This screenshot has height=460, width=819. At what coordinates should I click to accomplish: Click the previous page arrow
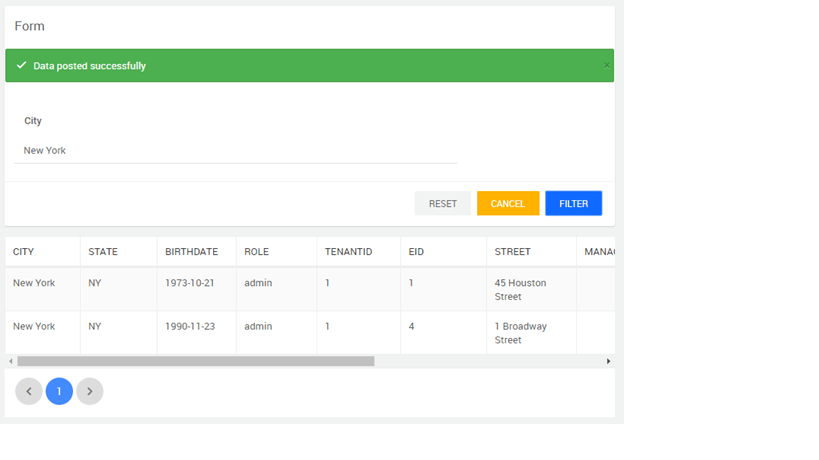pyautogui.click(x=29, y=391)
